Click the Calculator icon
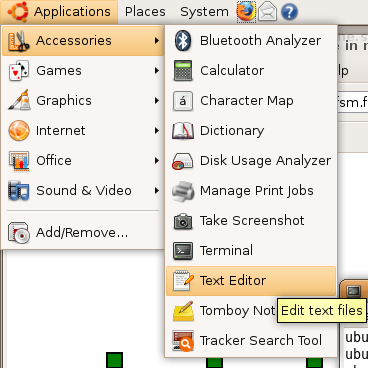Image resolution: width=368 pixels, height=368 pixels. tap(183, 71)
